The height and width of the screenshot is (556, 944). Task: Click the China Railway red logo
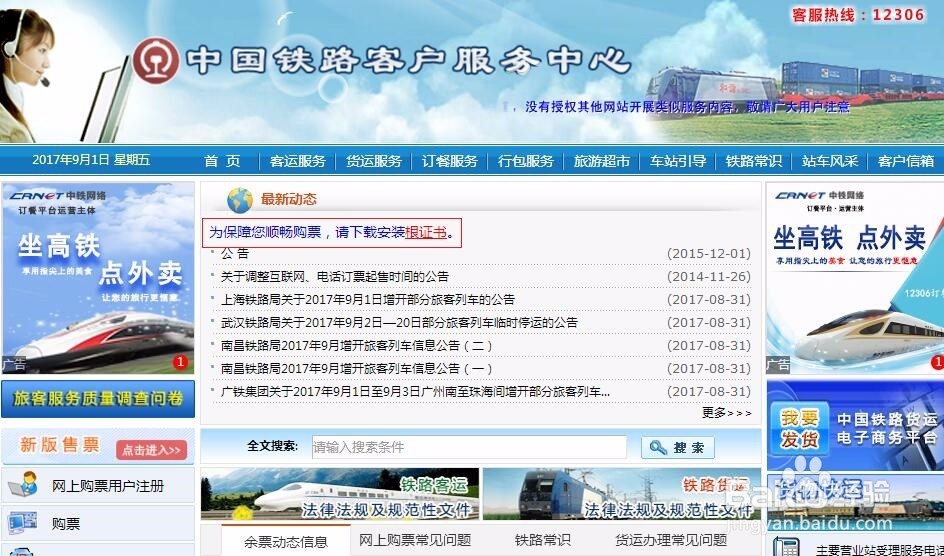click(x=156, y=60)
